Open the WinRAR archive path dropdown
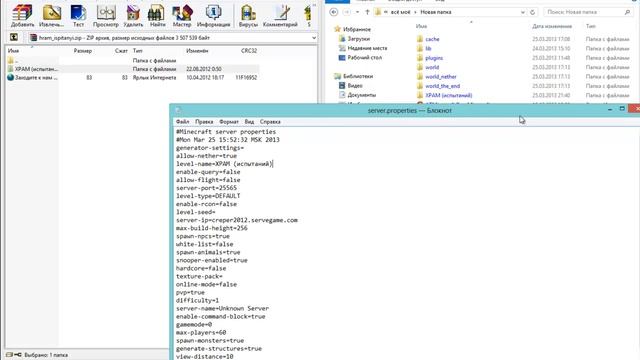The height and width of the screenshot is (360, 640). pyautogui.click(x=313, y=38)
